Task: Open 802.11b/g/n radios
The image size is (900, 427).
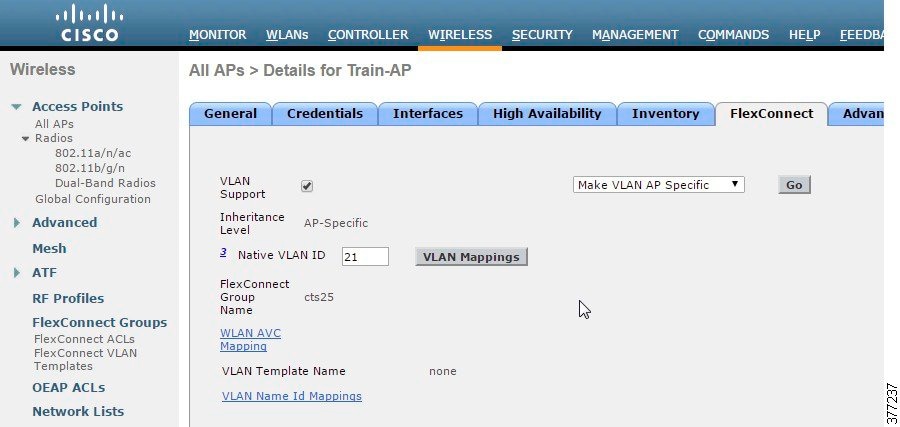Action: [x=90, y=168]
